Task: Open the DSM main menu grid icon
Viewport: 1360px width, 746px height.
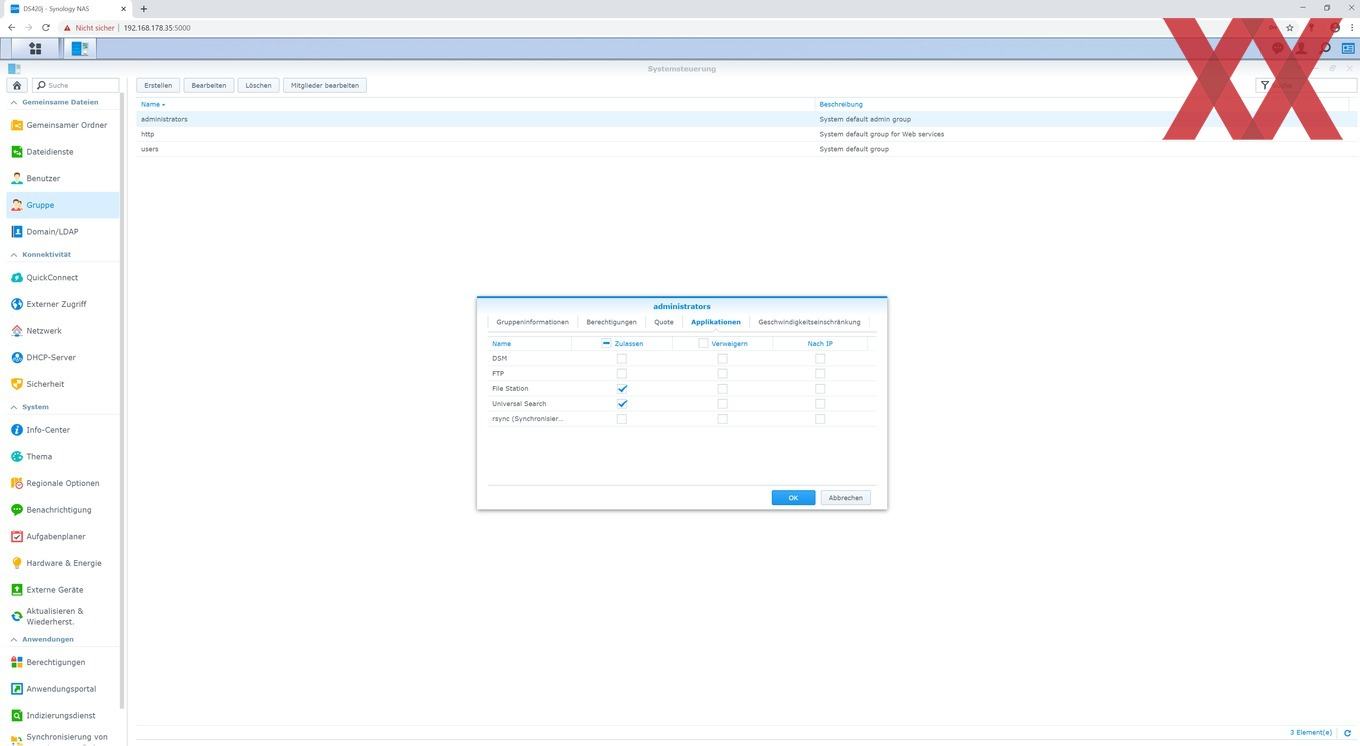Action: [x=35, y=48]
